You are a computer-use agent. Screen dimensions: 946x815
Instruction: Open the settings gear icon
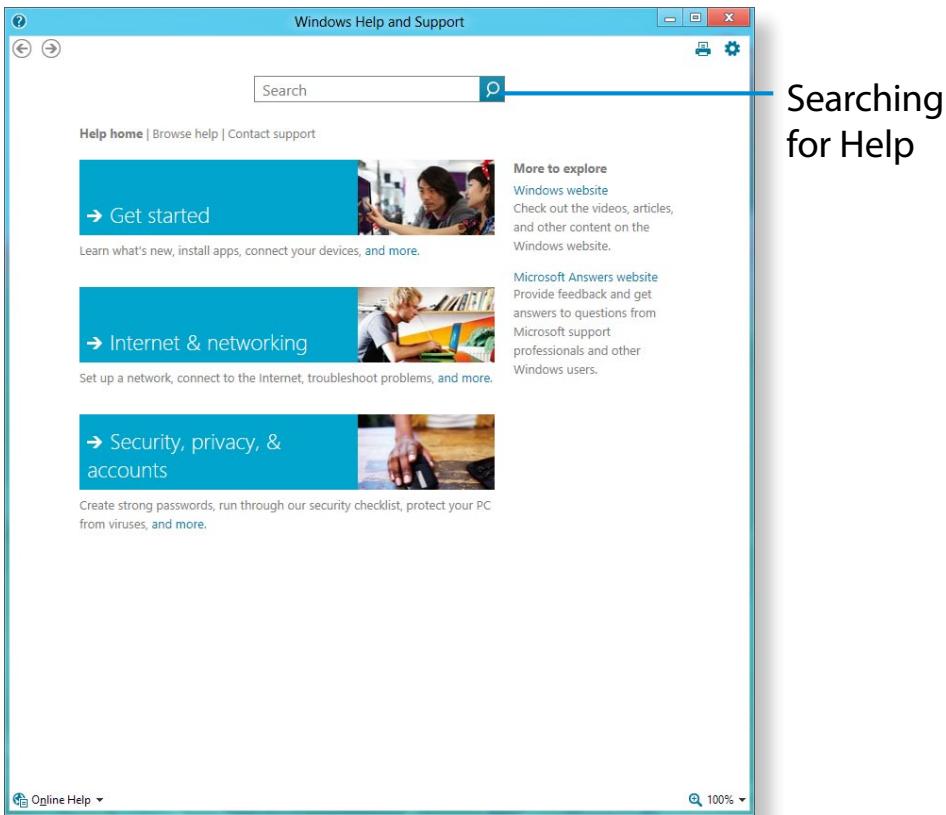(732, 48)
